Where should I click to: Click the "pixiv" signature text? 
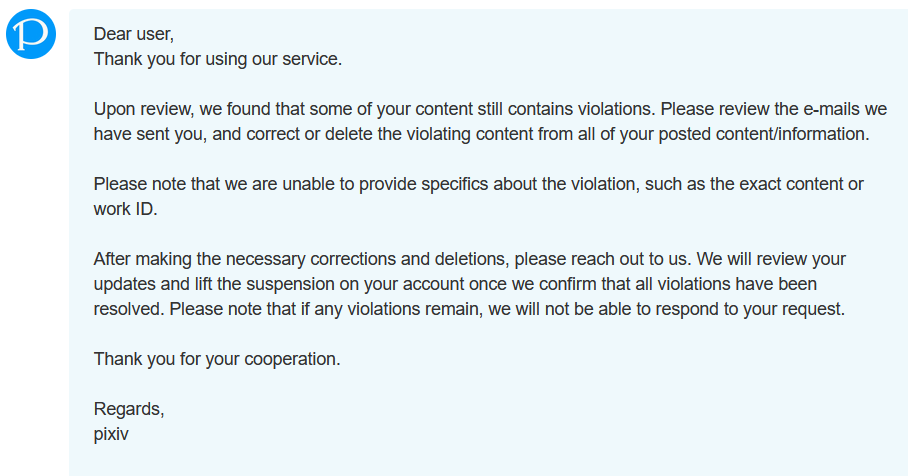[112, 433]
